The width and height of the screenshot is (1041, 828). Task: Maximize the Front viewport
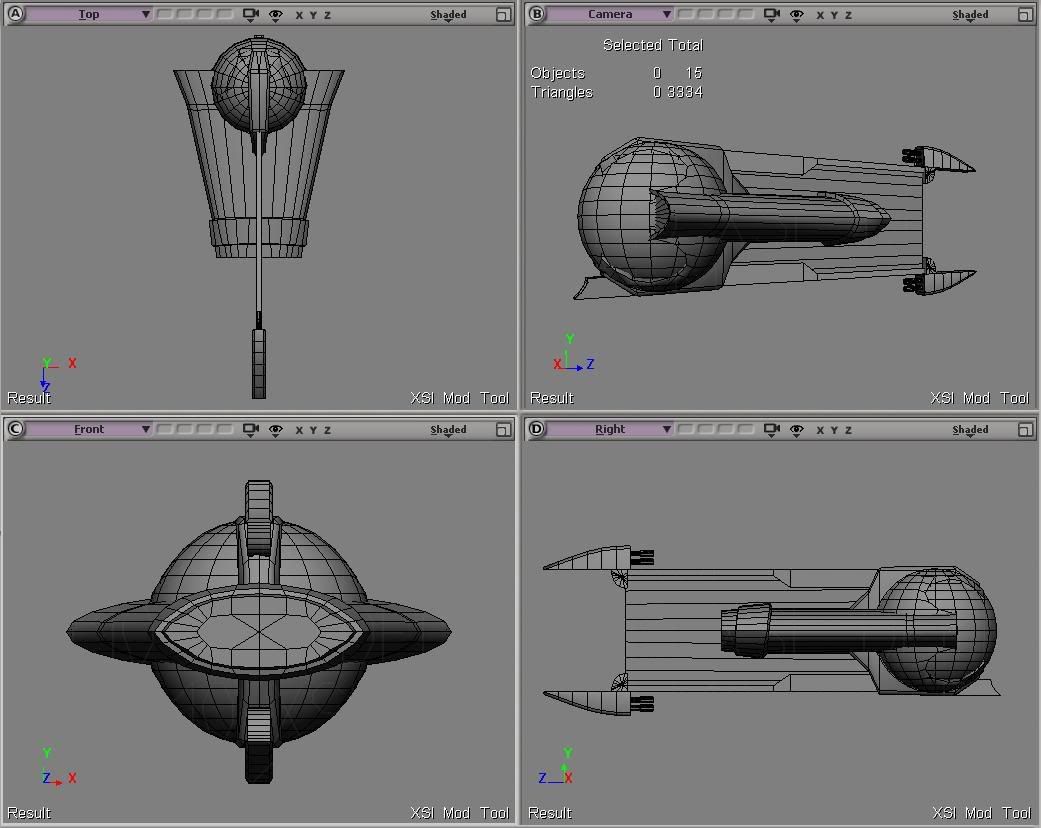click(x=503, y=430)
